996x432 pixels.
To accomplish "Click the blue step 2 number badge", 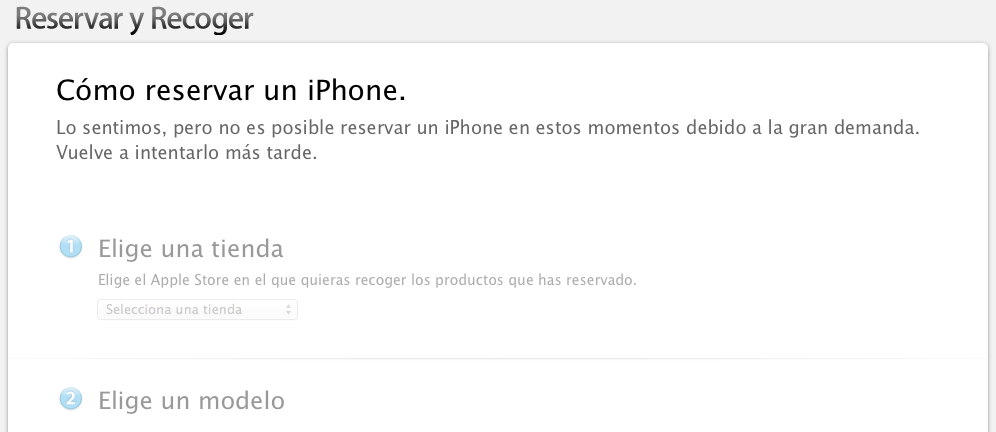I will tap(71, 400).
